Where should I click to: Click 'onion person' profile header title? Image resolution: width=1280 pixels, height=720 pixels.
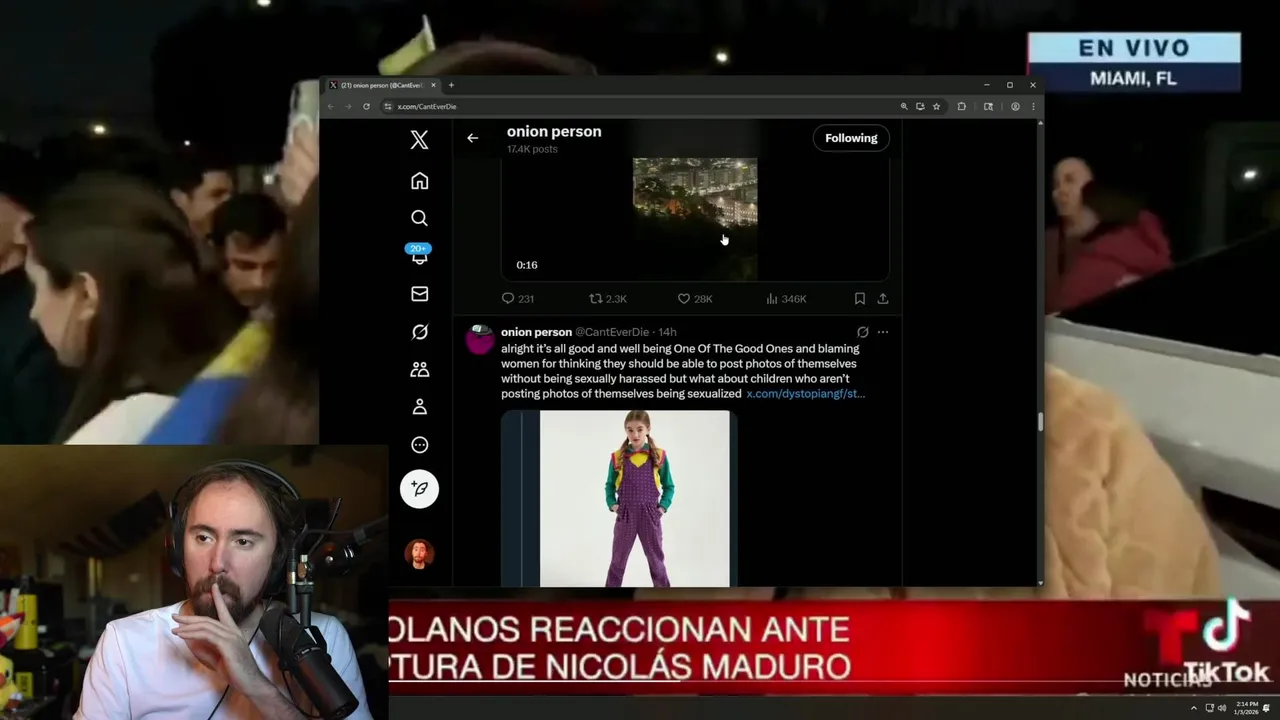[554, 131]
